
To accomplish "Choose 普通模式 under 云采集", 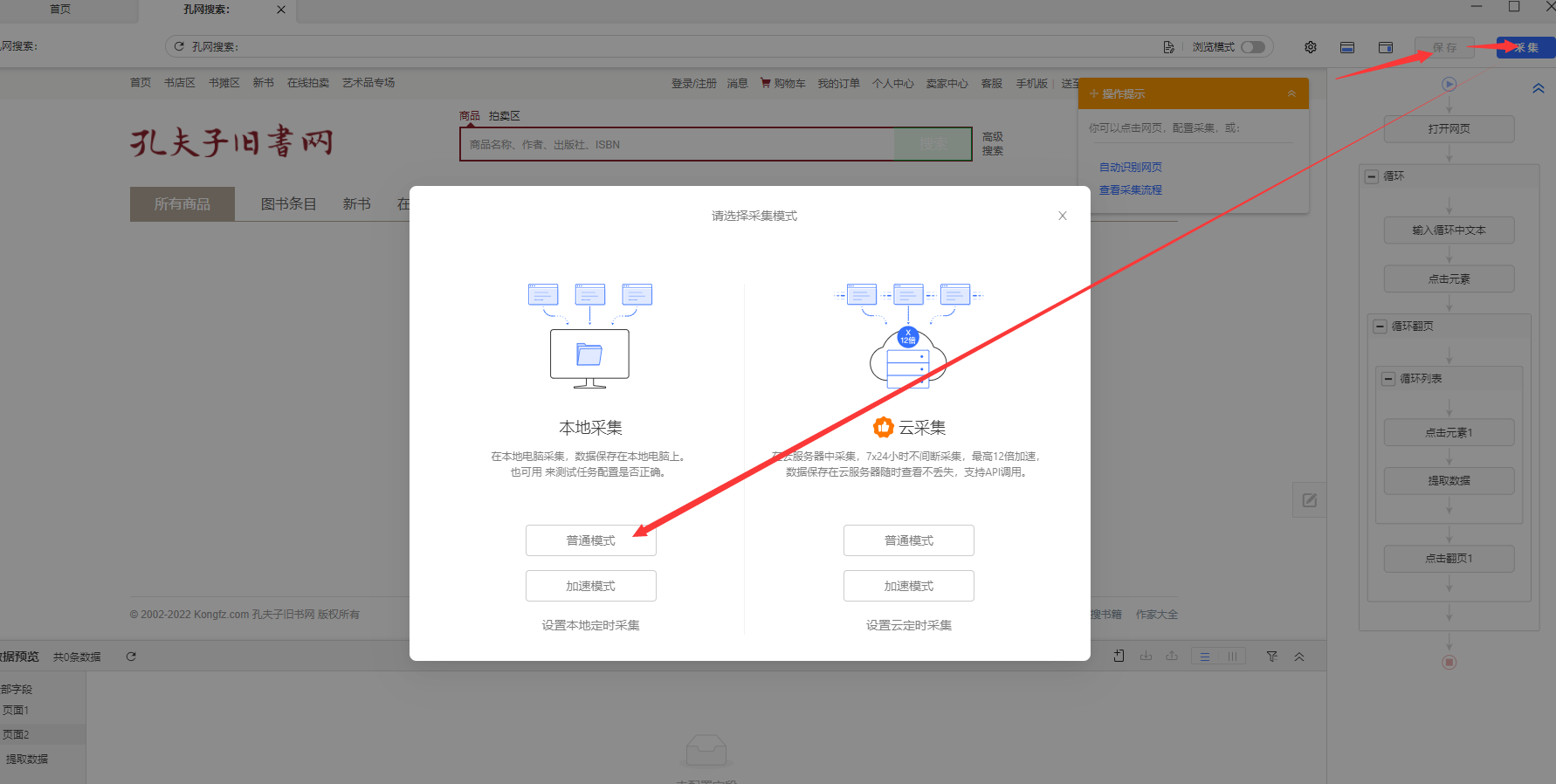I will click(908, 540).
